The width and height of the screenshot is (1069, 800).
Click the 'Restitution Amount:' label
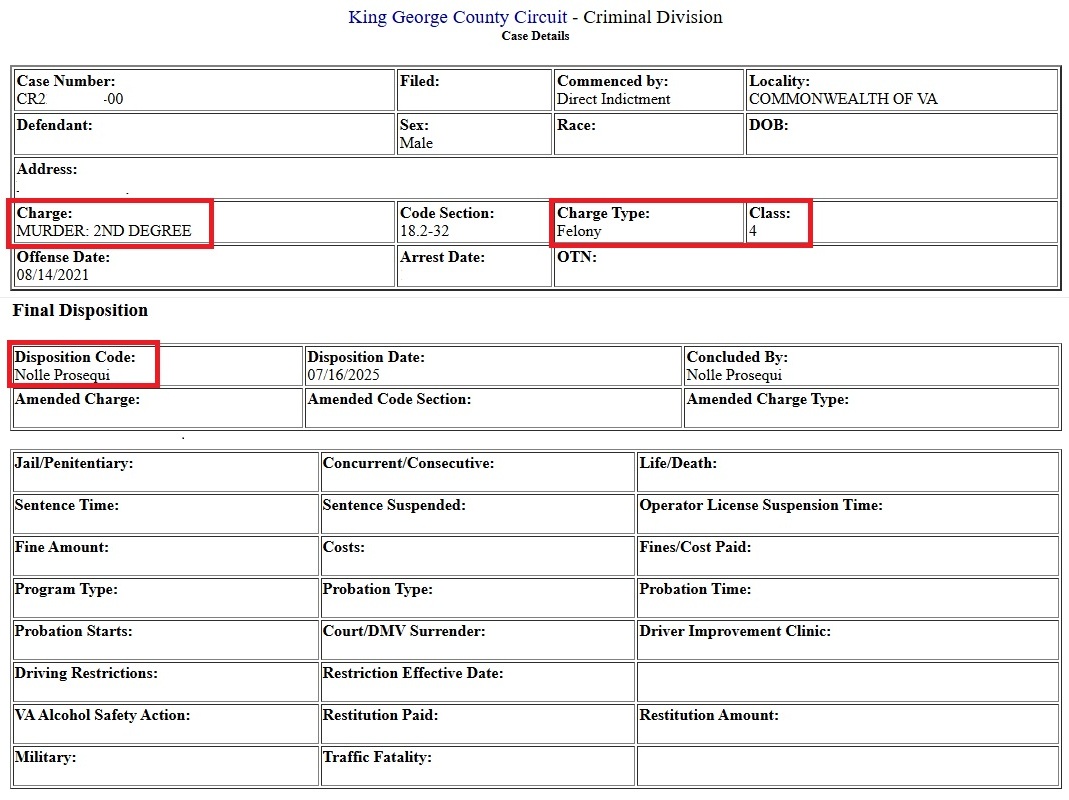pyautogui.click(x=709, y=715)
